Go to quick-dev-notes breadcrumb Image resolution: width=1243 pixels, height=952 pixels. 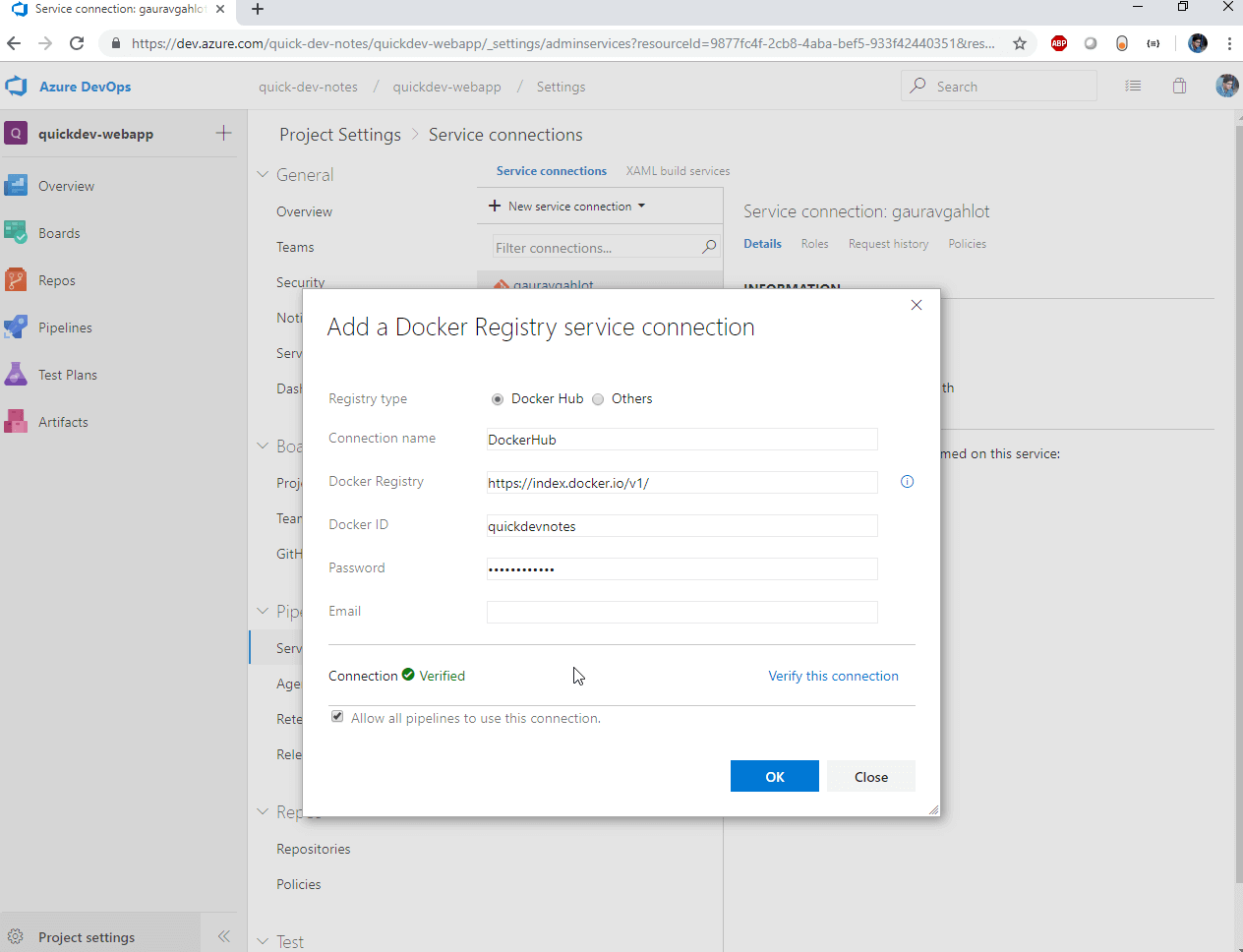(308, 87)
